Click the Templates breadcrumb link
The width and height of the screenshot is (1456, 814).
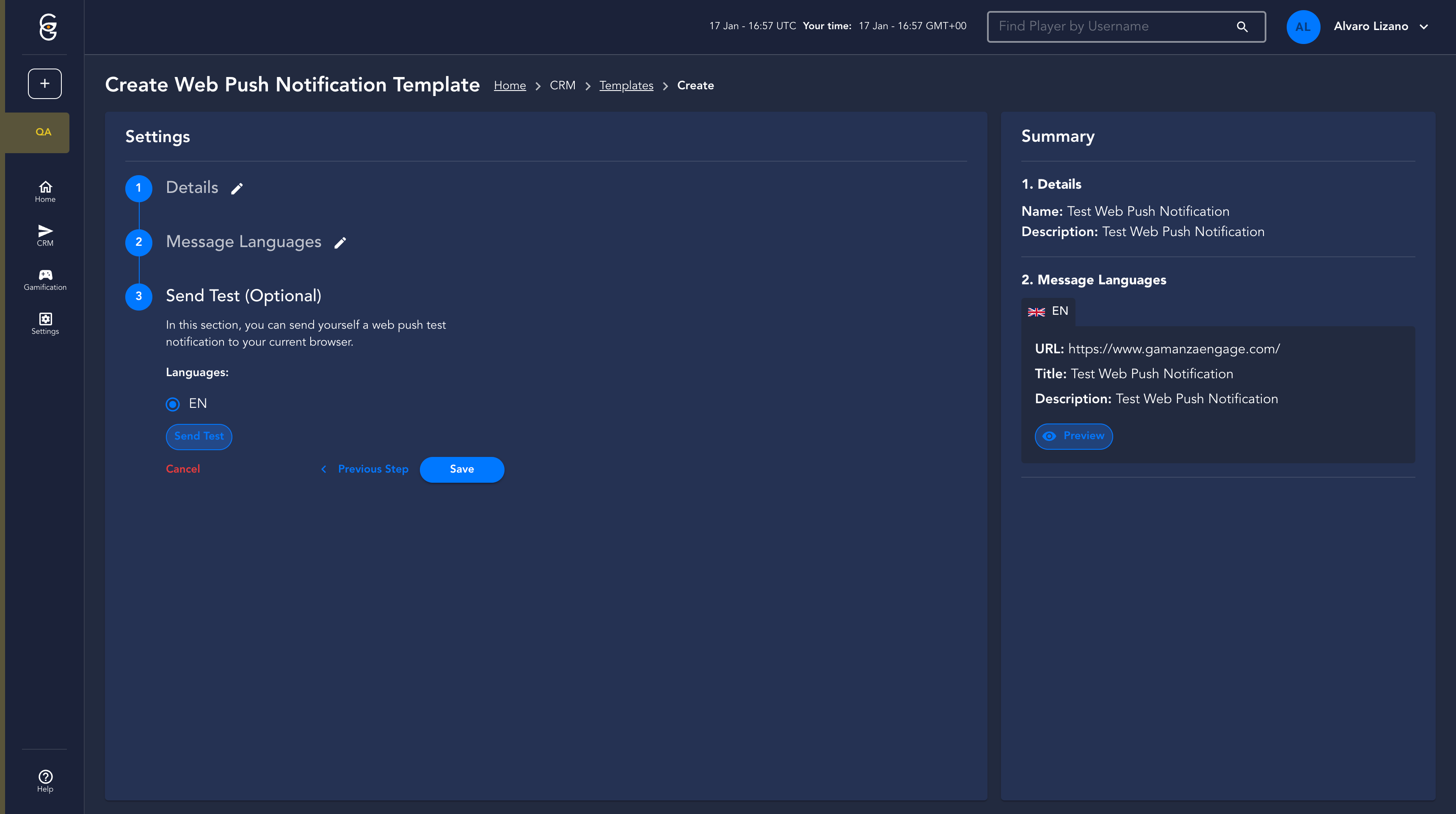pyautogui.click(x=626, y=86)
